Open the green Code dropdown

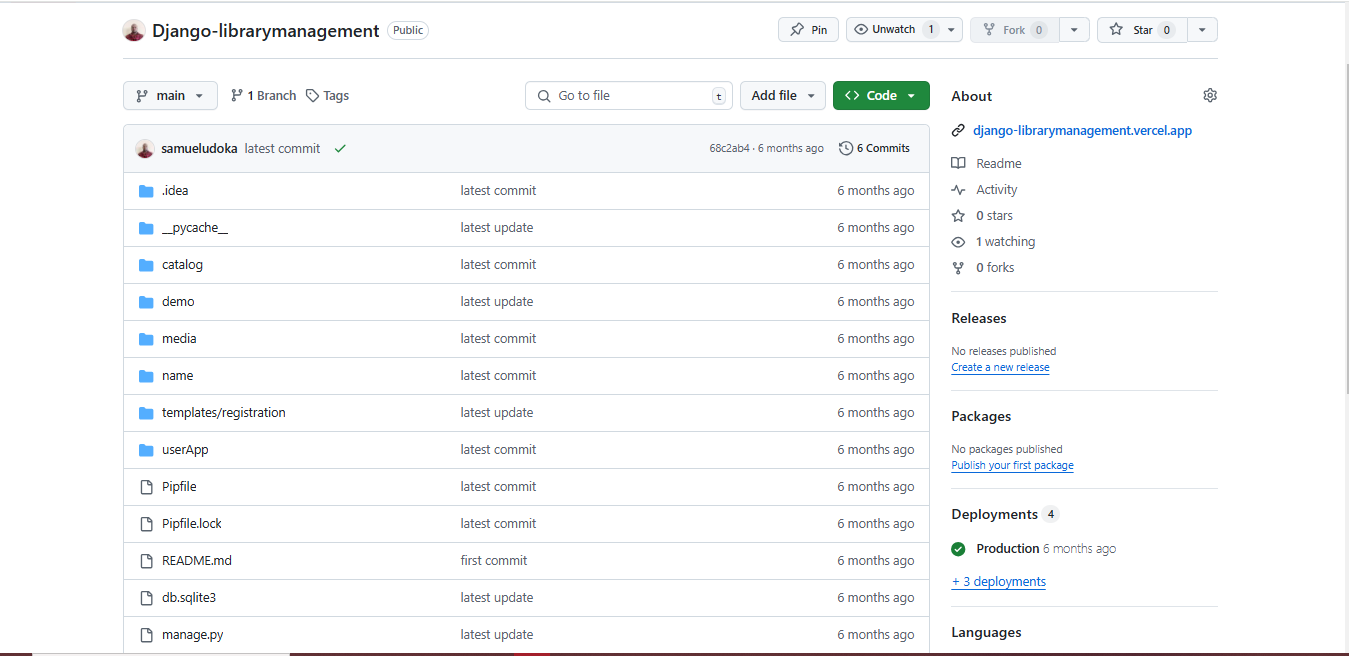880,96
